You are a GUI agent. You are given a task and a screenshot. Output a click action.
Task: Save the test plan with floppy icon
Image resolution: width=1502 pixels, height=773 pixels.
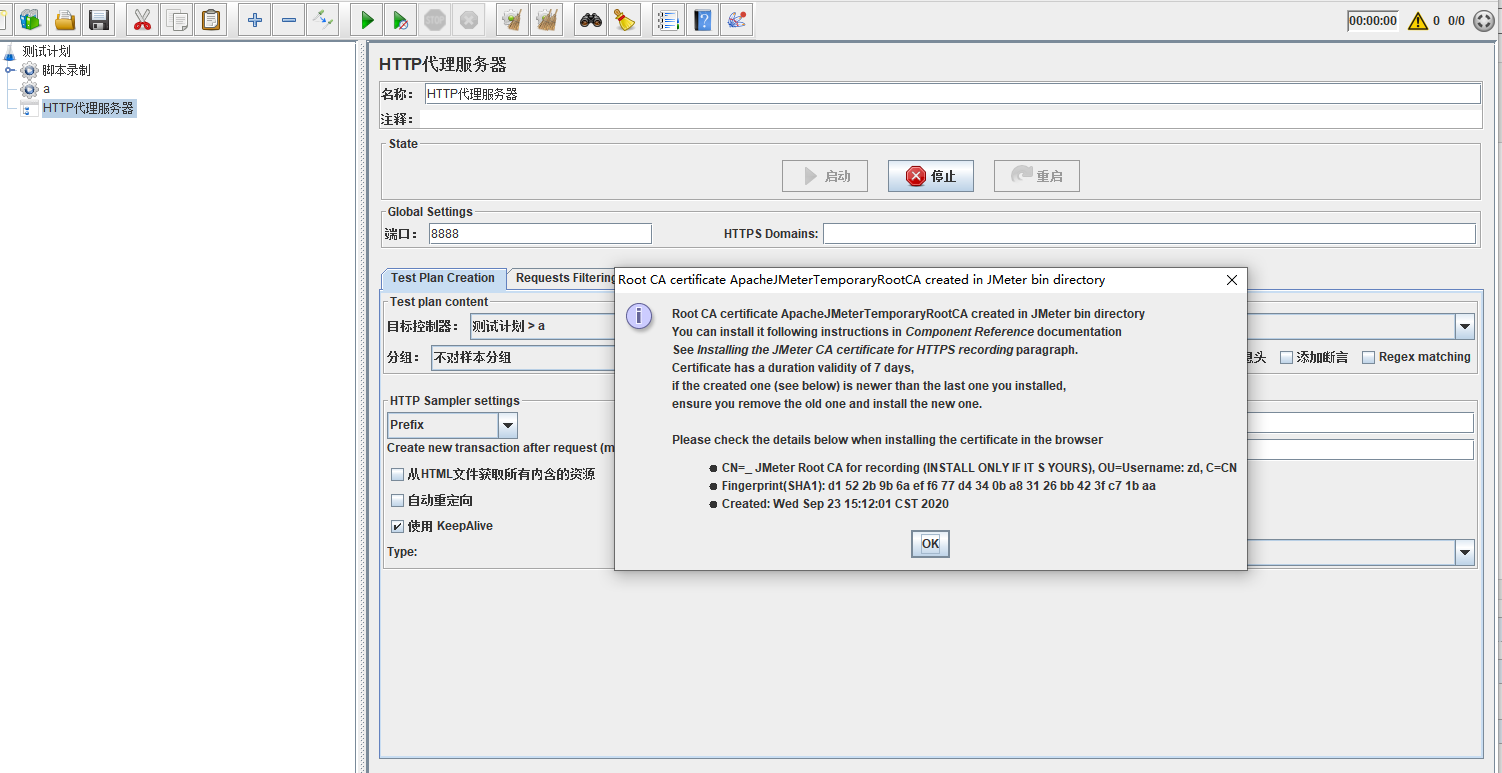[98, 19]
